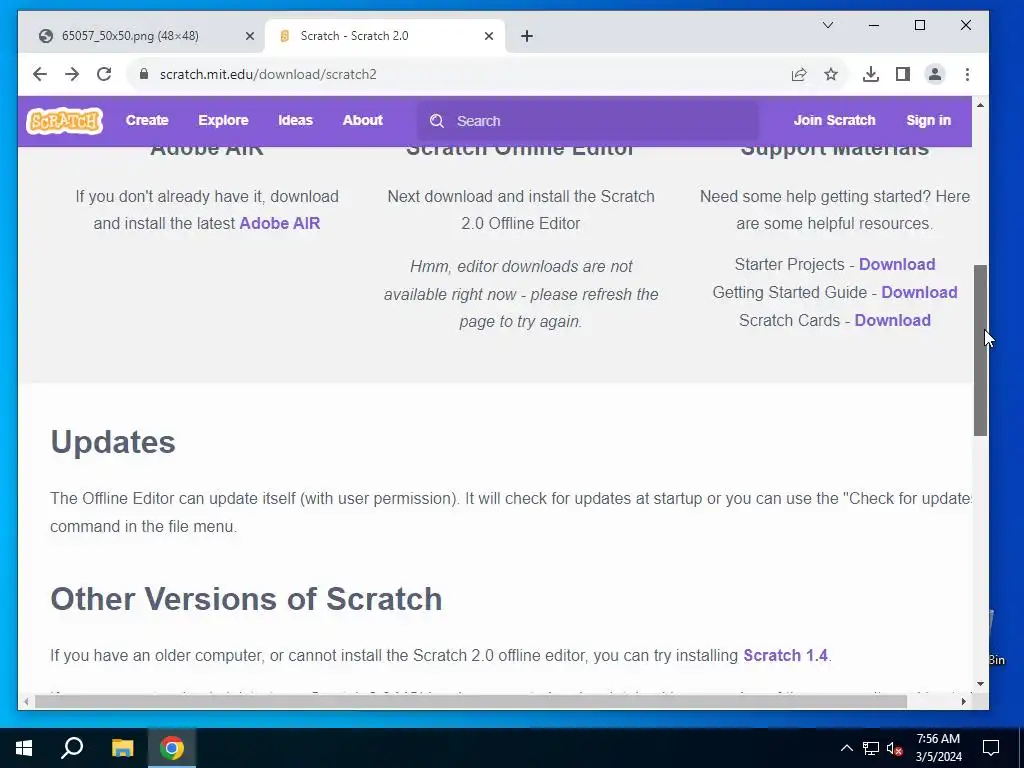Click the Scratch logo in the navigation bar
Viewport: 1024px width, 768px height.
tap(64, 121)
